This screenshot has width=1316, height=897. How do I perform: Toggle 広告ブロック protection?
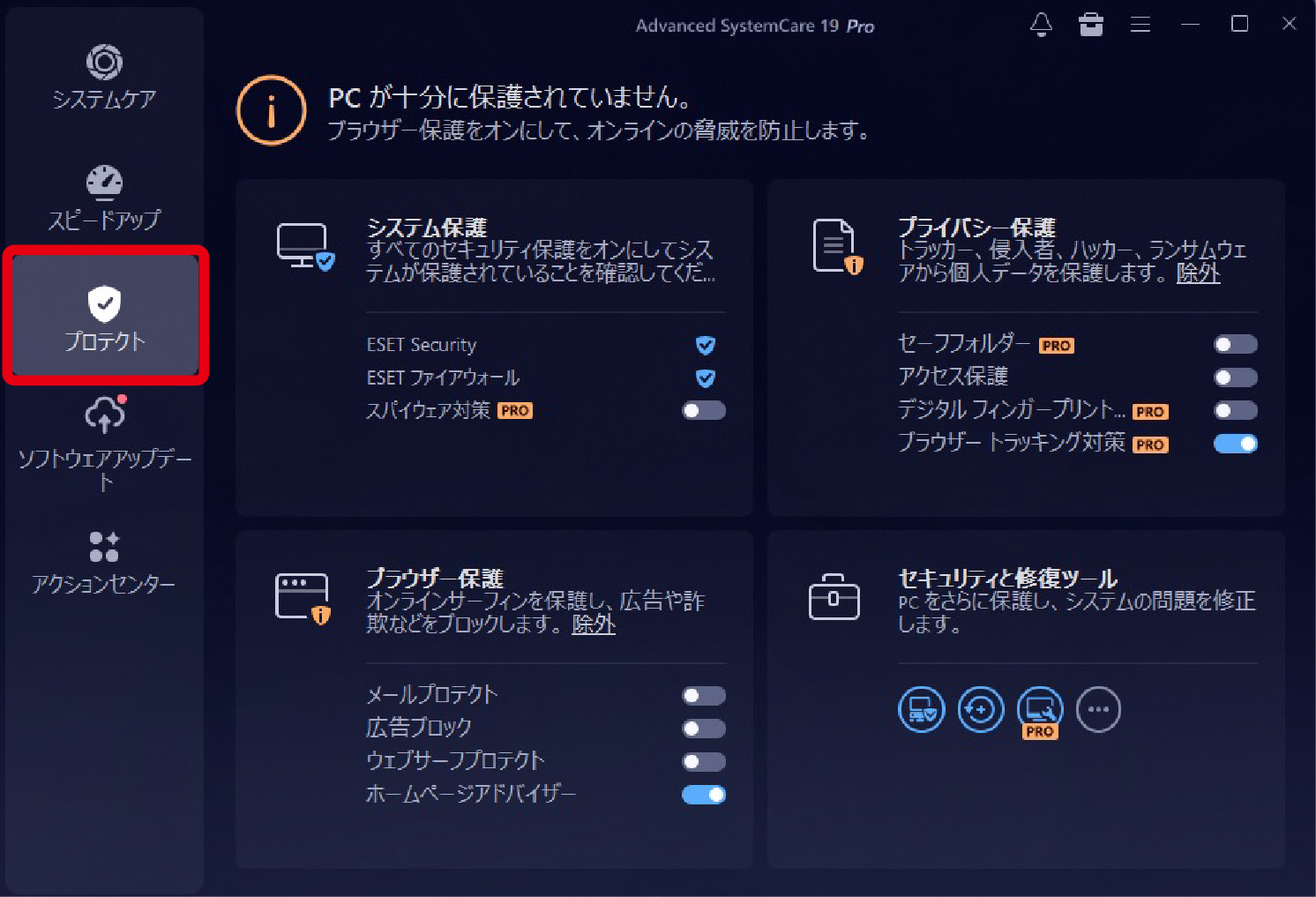tap(703, 729)
